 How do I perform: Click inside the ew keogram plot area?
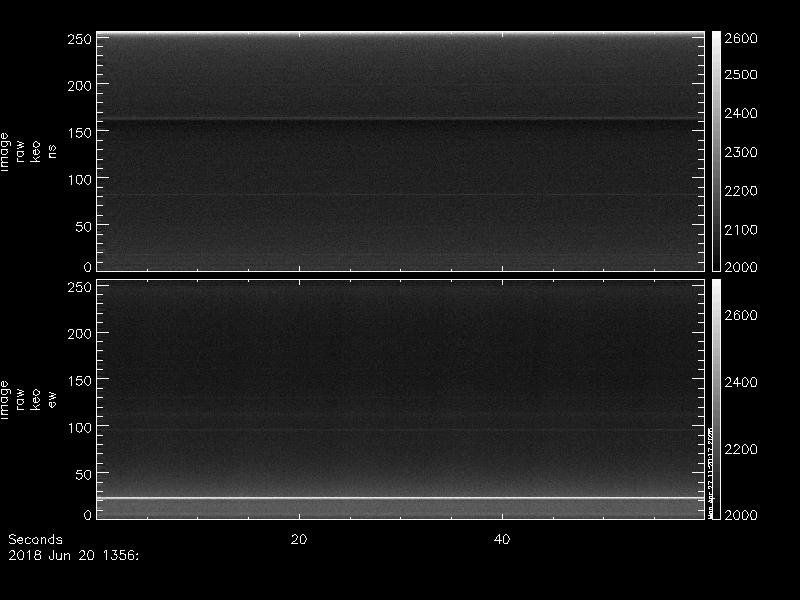[x=401, y=399]
